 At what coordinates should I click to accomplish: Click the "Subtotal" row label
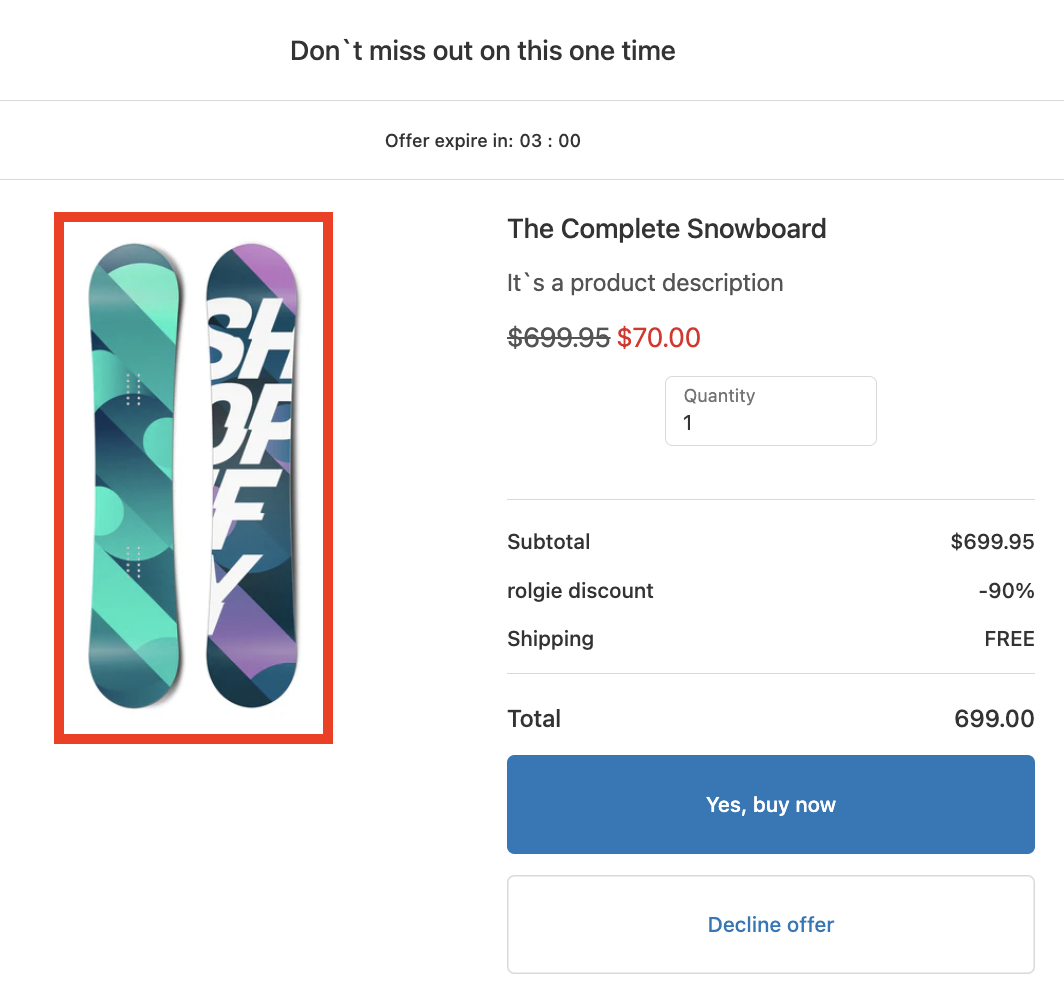549,542
